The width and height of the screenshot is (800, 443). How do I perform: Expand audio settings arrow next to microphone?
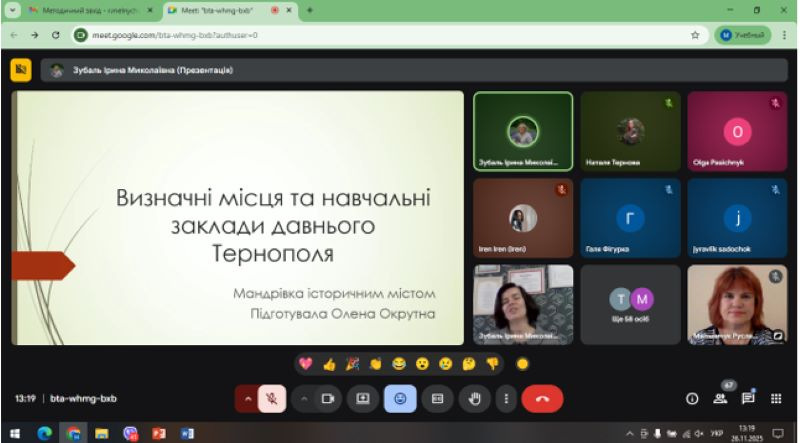coord(247,398)
